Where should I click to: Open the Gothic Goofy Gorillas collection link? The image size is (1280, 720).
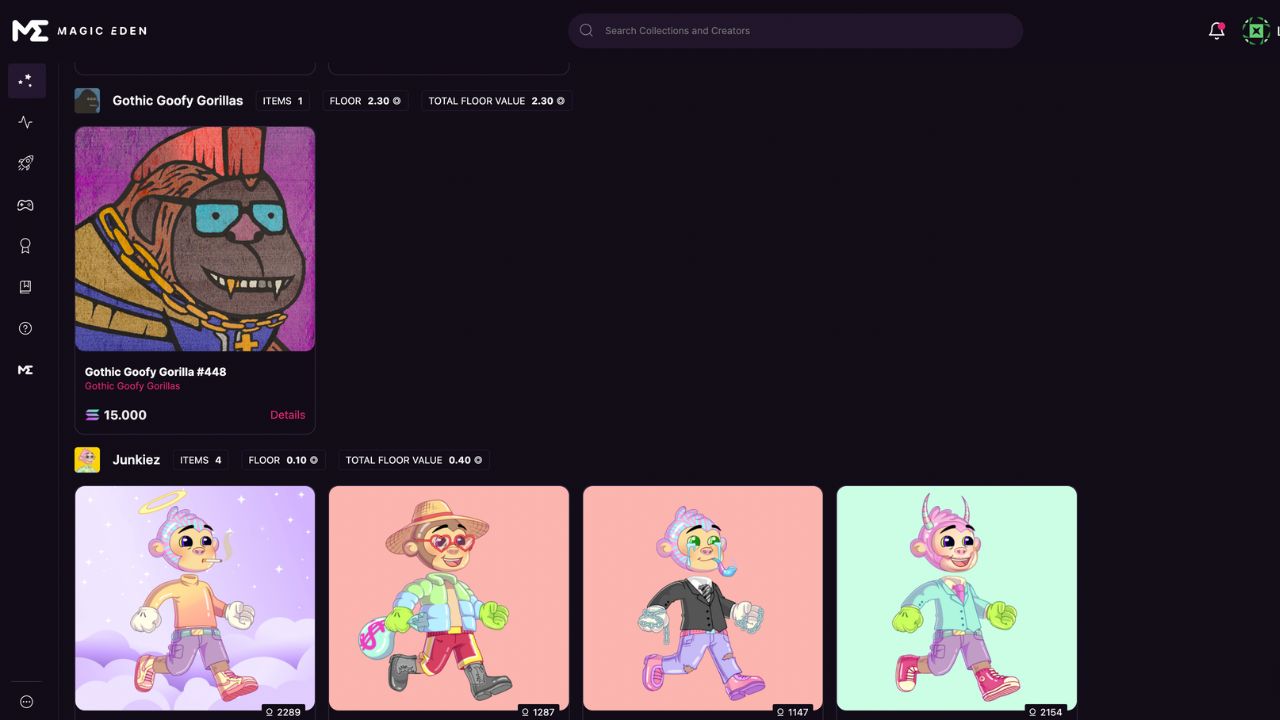pos(132,386)
